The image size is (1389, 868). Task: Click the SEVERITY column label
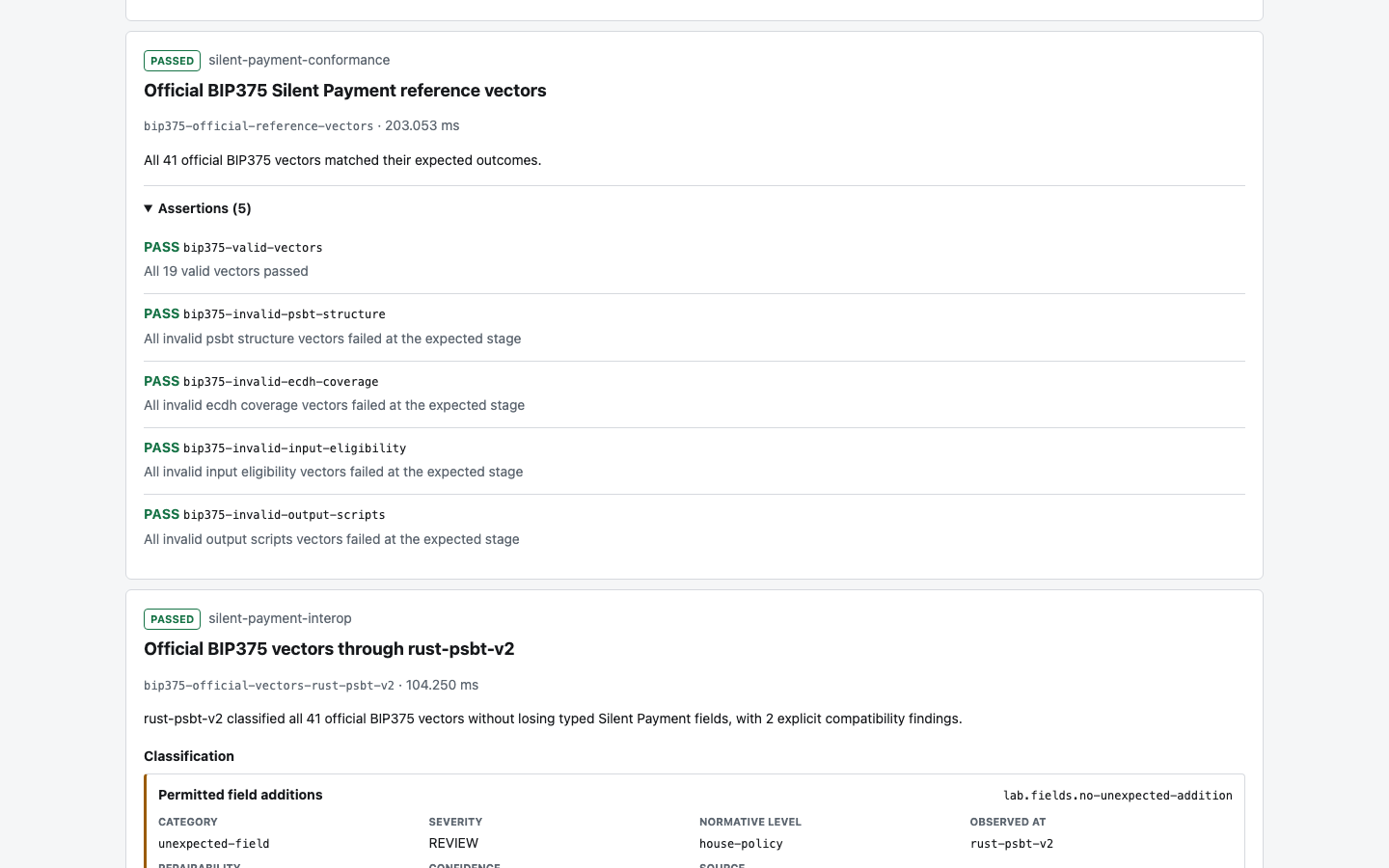pos(455,822)
